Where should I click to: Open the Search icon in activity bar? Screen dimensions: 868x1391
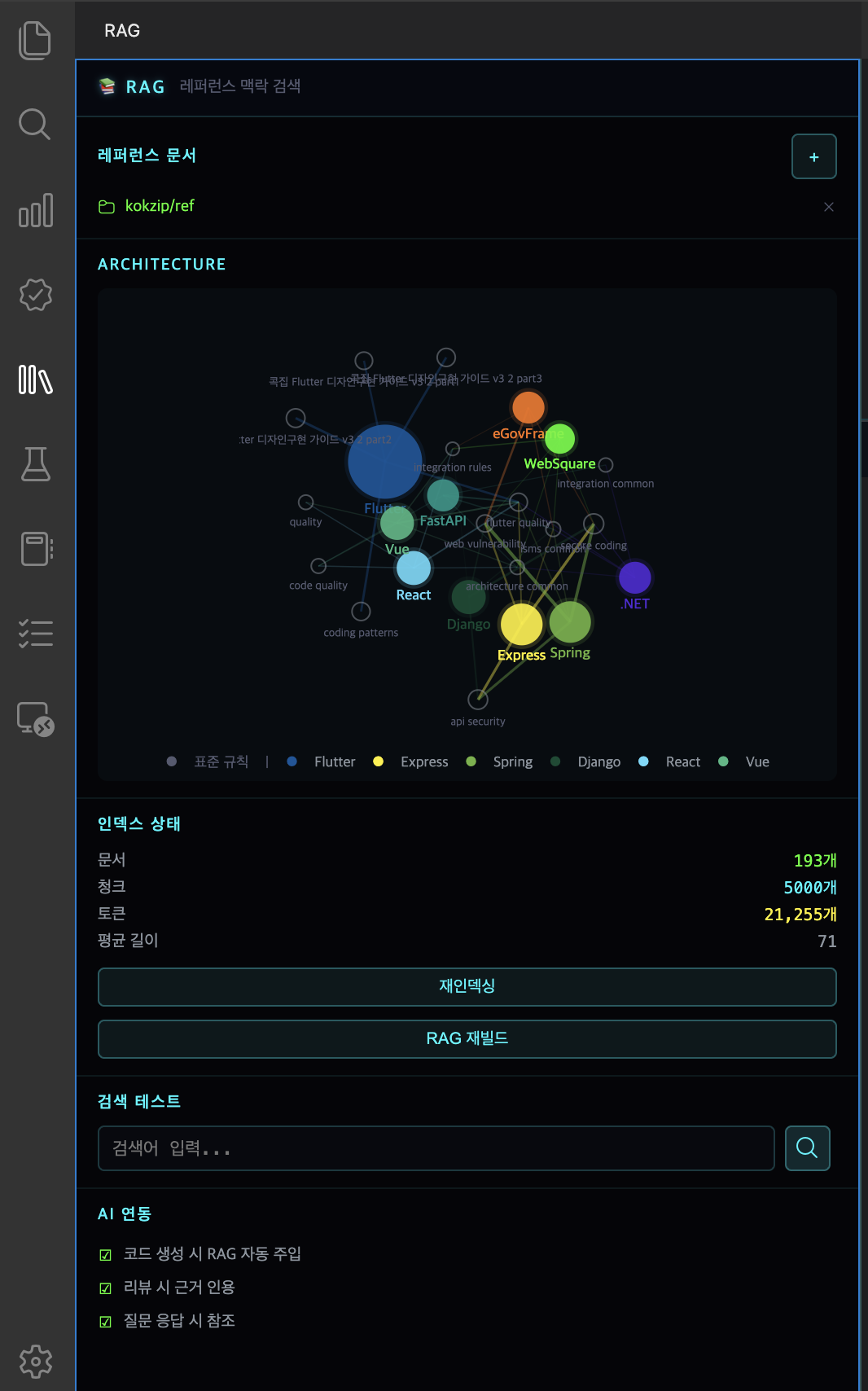[x=35, y=125]
